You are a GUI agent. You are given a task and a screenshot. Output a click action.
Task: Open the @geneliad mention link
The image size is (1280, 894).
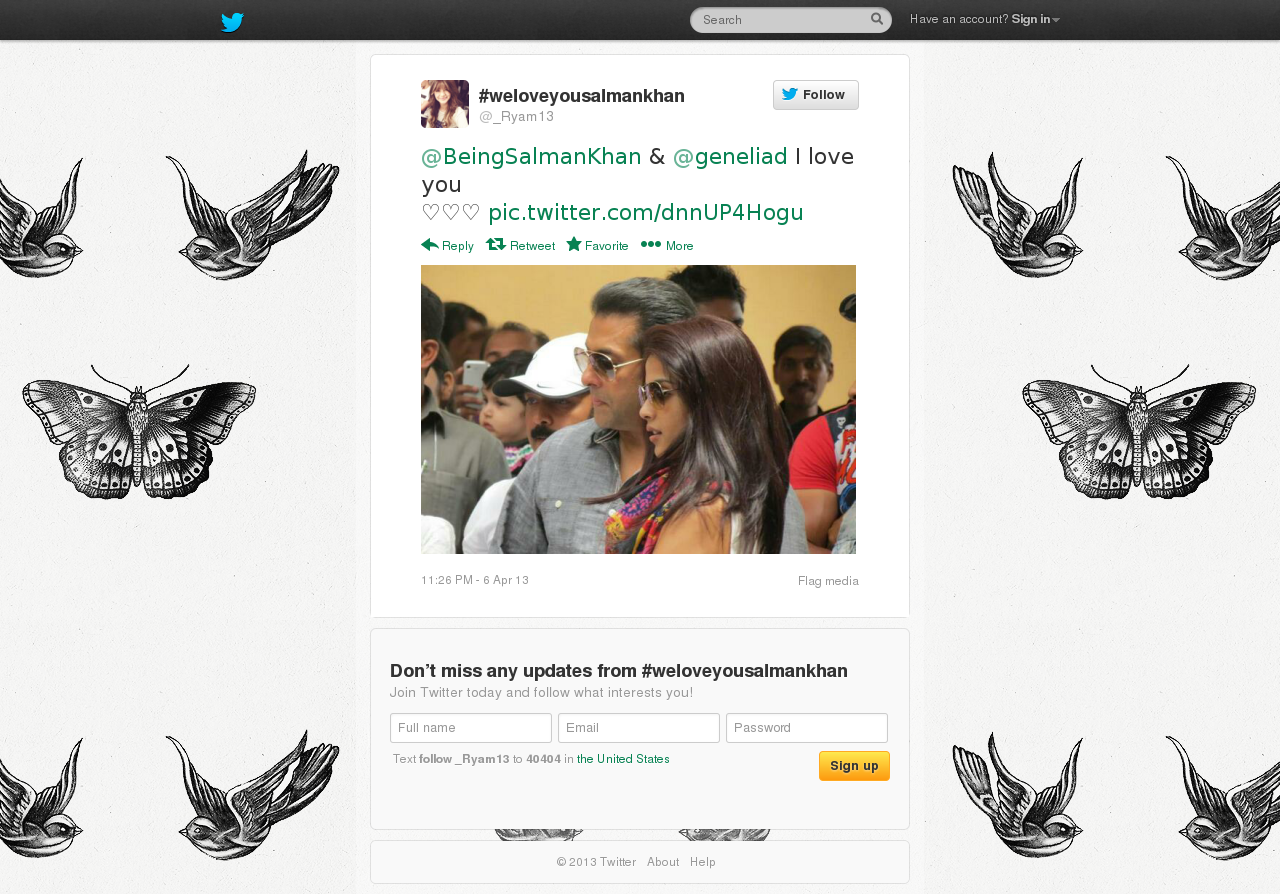(x=730, y=157)
